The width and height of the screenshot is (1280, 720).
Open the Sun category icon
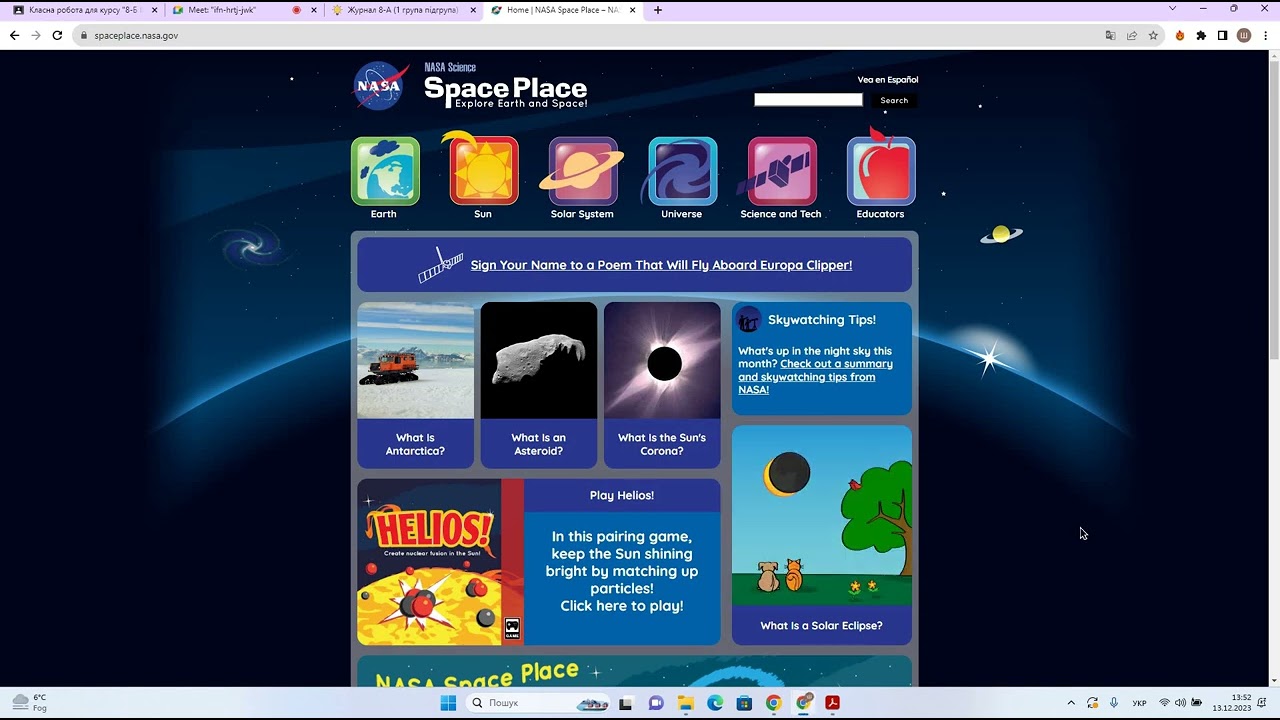pos(483,171)
